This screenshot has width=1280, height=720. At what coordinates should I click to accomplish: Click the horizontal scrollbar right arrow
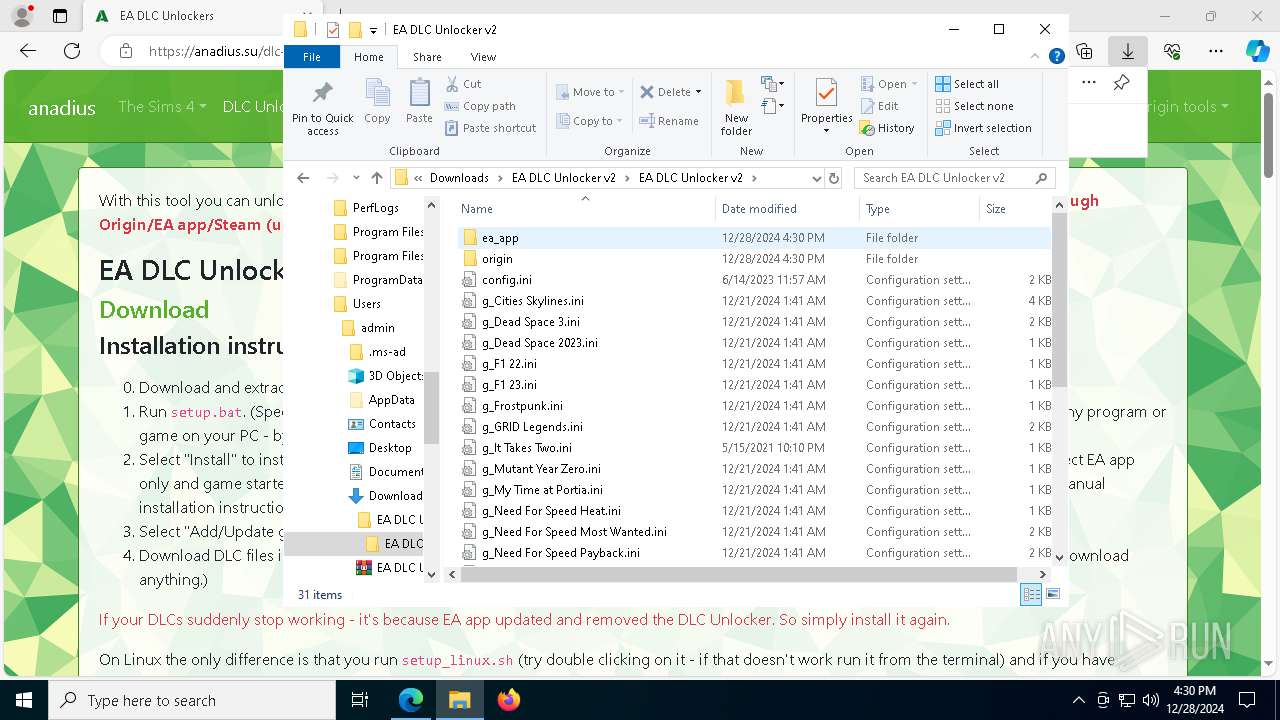pyautogui.click(x=1042, y=575)
